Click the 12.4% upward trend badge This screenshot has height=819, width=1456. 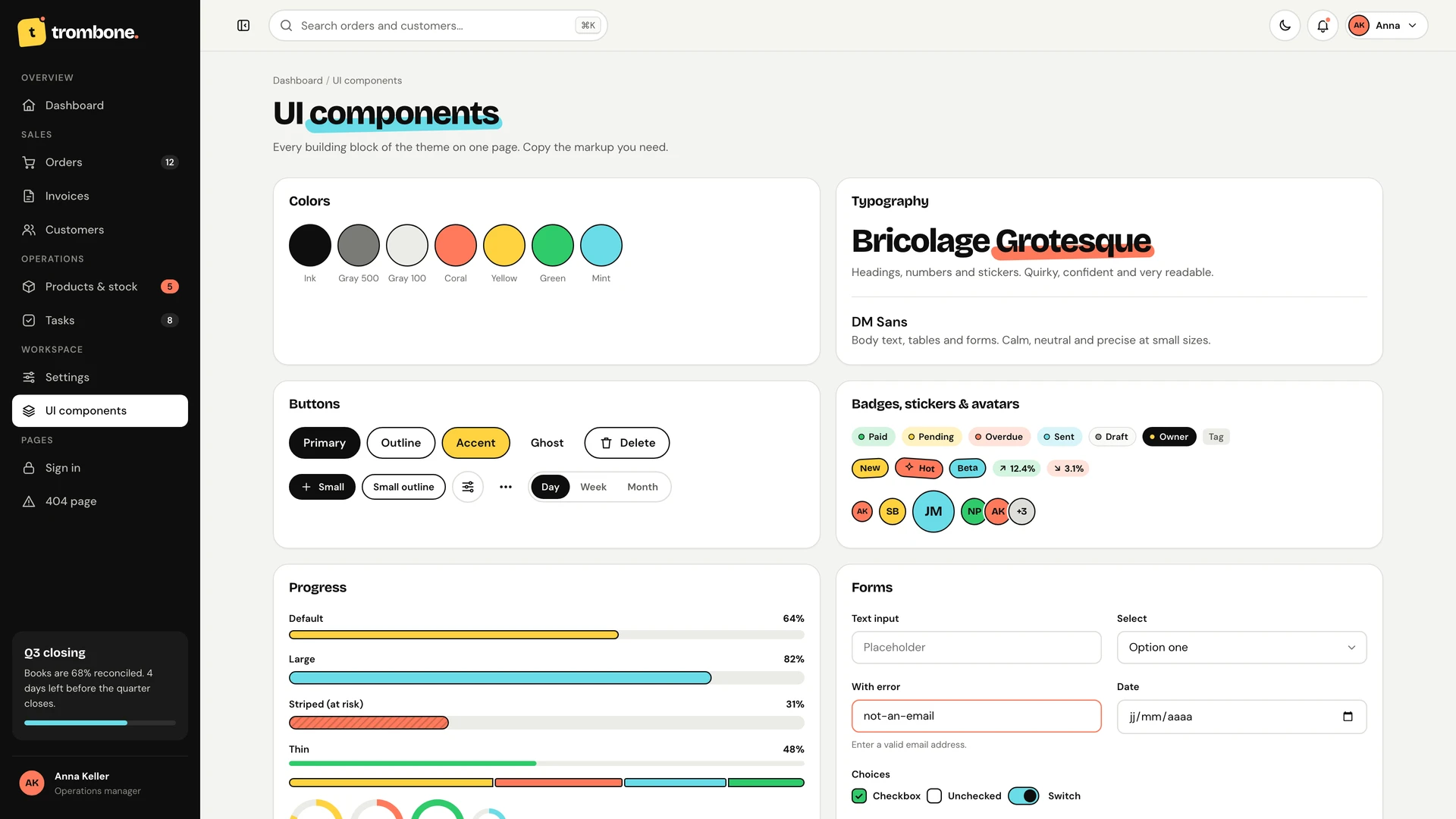coord(1017,469)
